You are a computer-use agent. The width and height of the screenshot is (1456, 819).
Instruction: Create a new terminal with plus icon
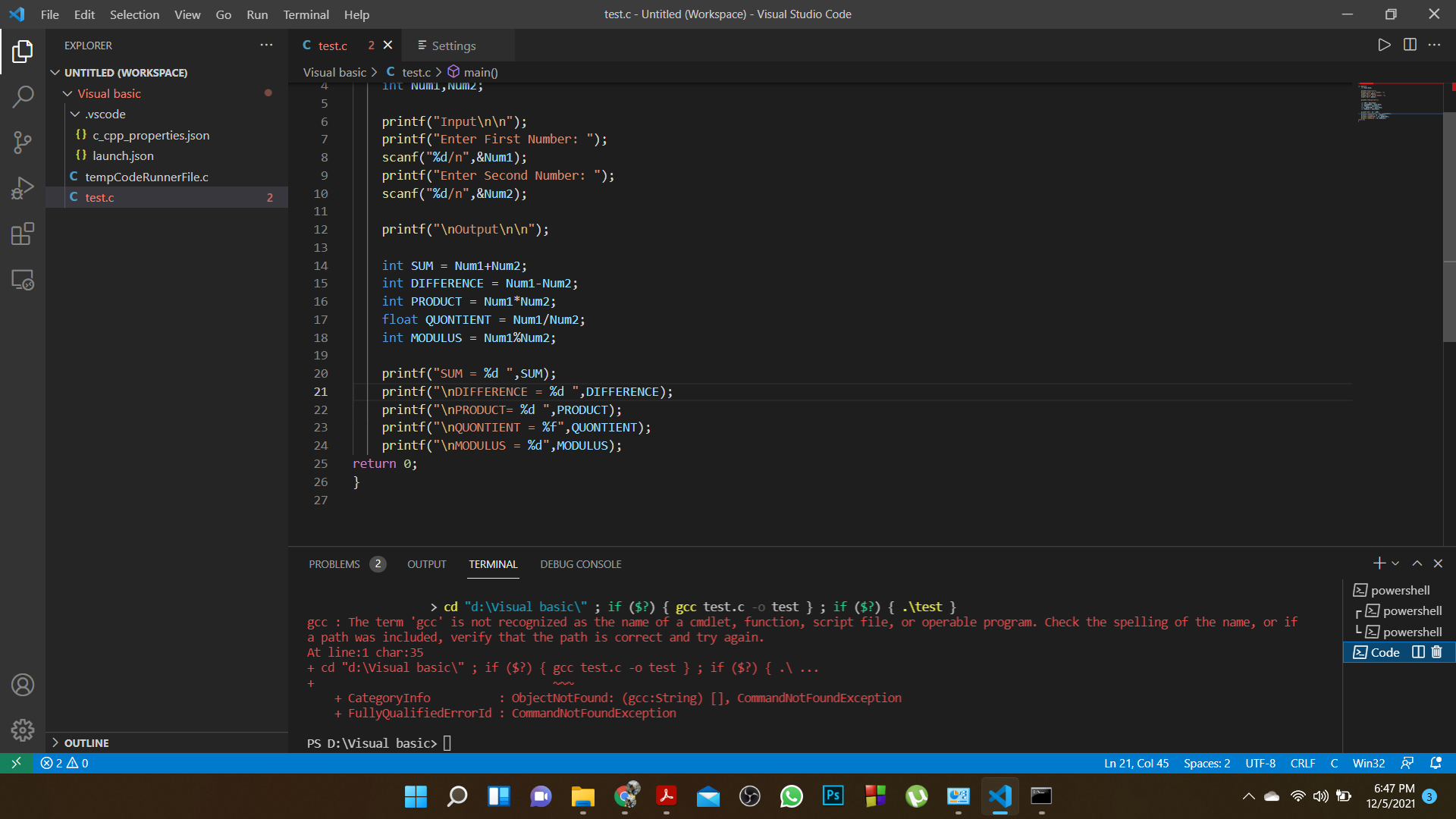click(x=1379, y=563)
